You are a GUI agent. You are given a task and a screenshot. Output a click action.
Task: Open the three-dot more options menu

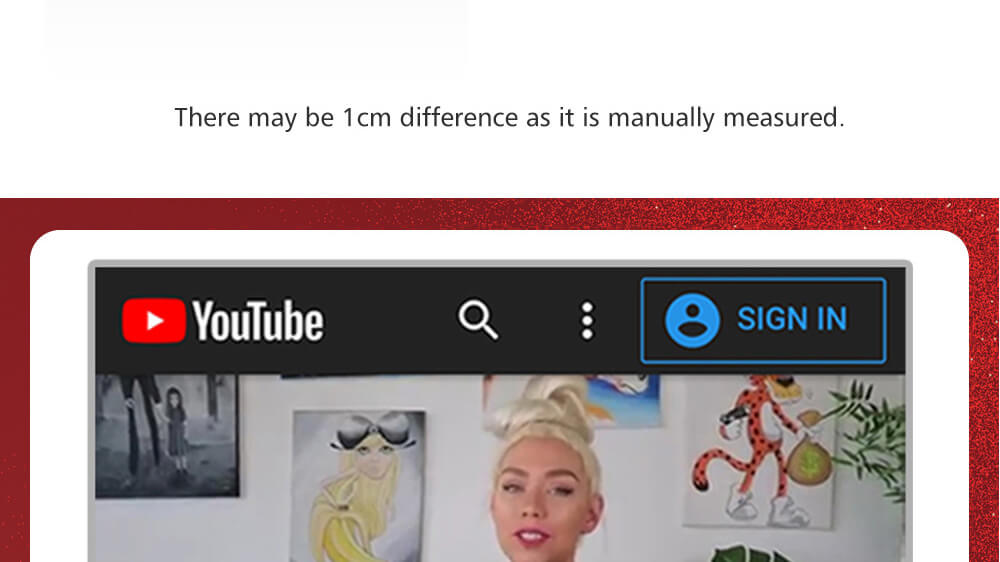click(x=587, y=321)
